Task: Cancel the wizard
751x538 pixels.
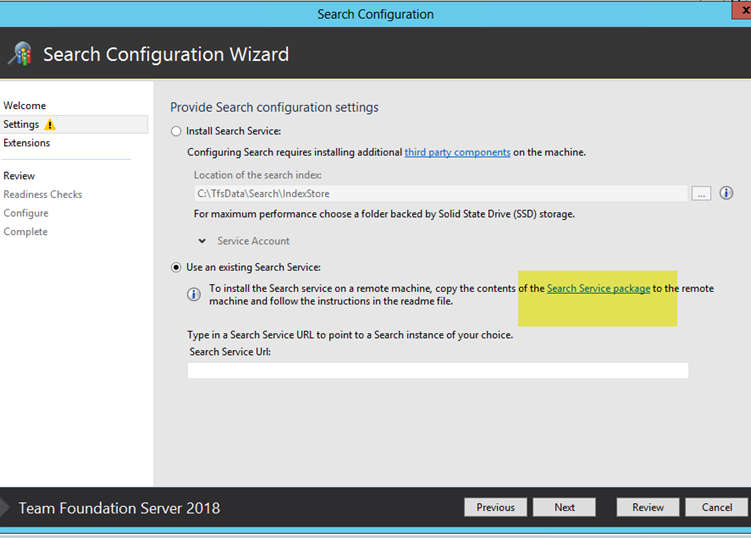Action: point(717,507)
